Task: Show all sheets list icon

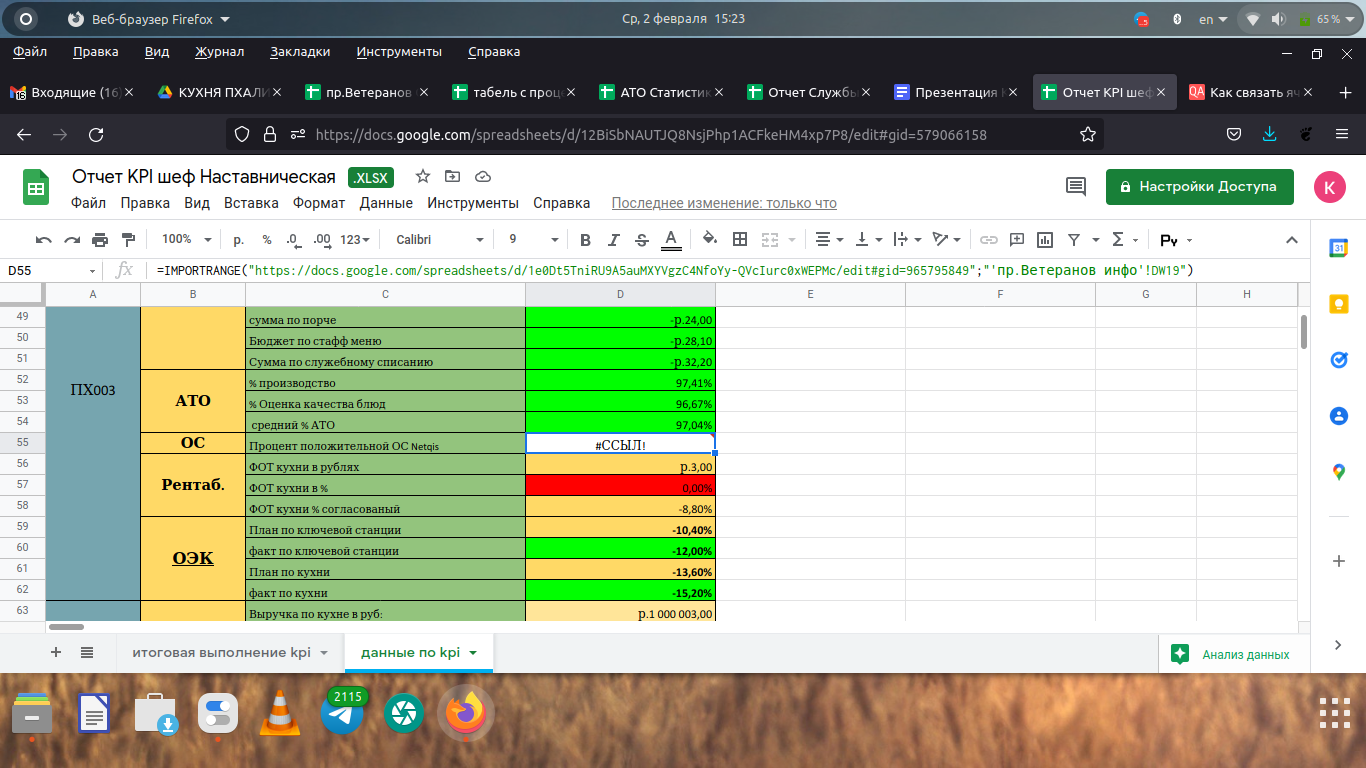Action: pyautogui.click(x=87, y=652)
